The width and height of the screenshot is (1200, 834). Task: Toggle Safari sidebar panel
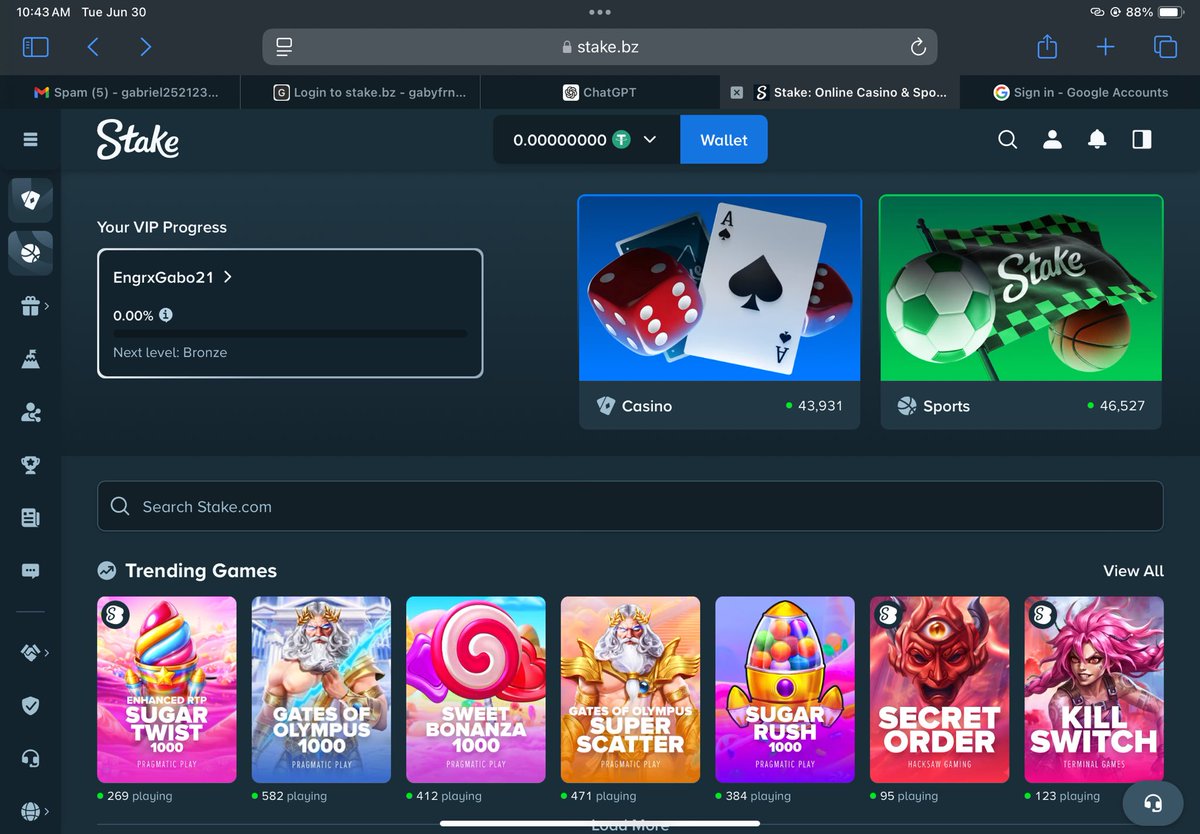[x=35, y=47]
